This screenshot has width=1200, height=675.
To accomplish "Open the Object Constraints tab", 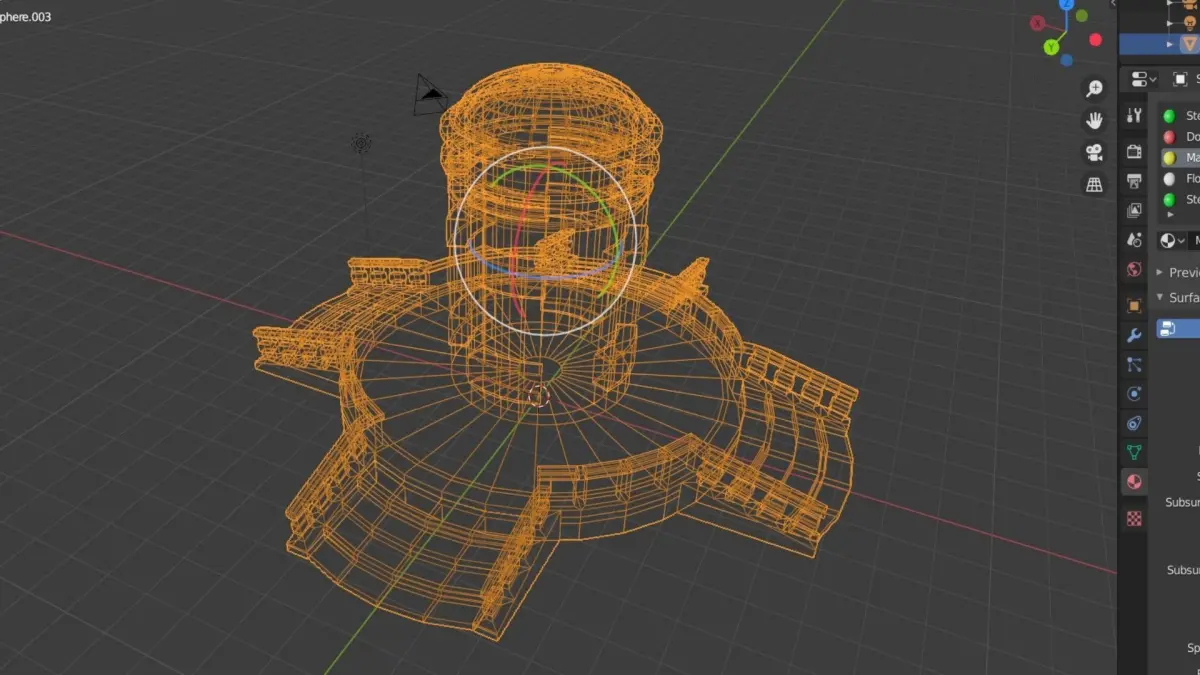I will pos(1134,423).
